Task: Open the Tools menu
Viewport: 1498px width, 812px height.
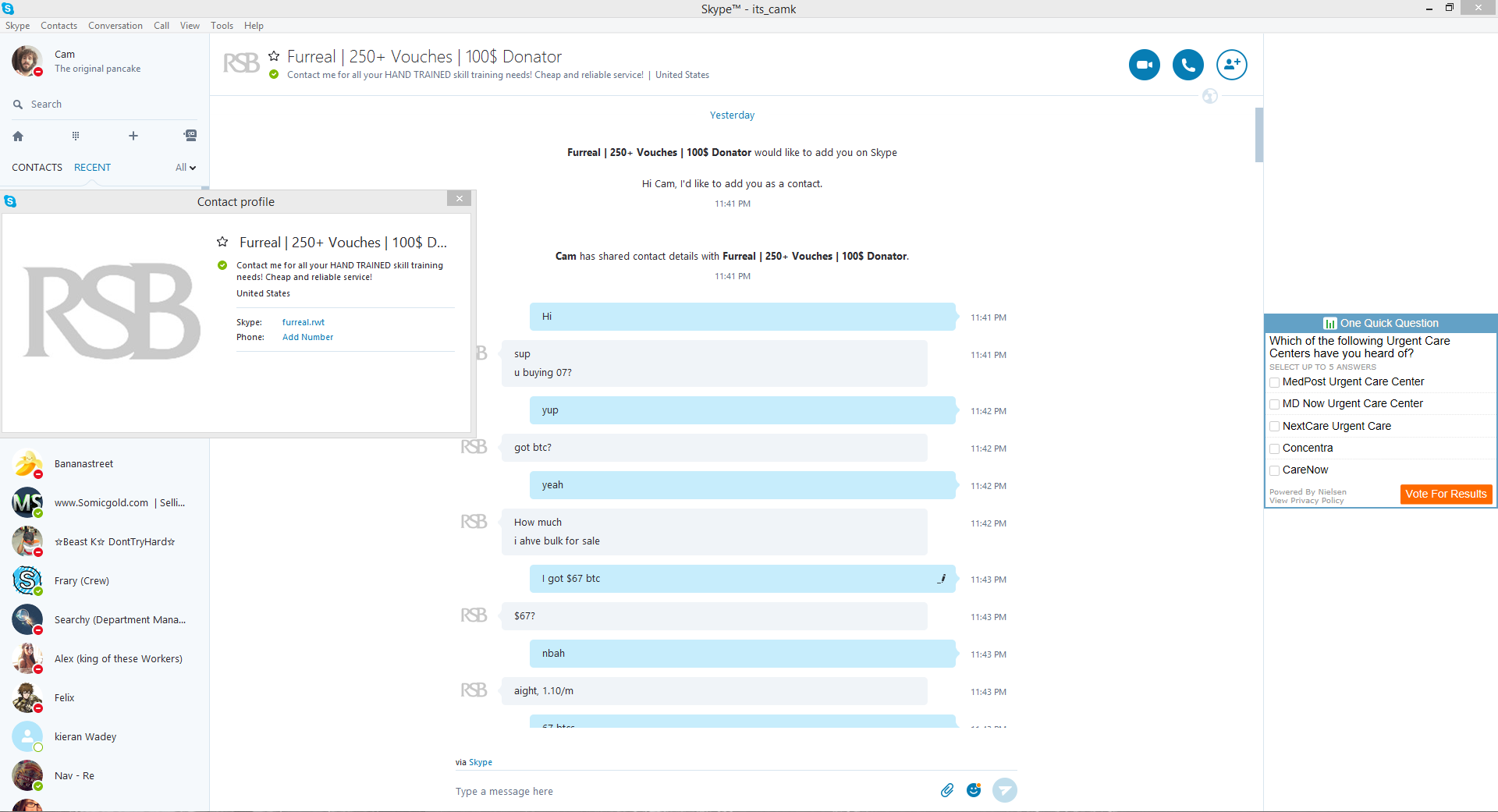Action: (222, 26)
